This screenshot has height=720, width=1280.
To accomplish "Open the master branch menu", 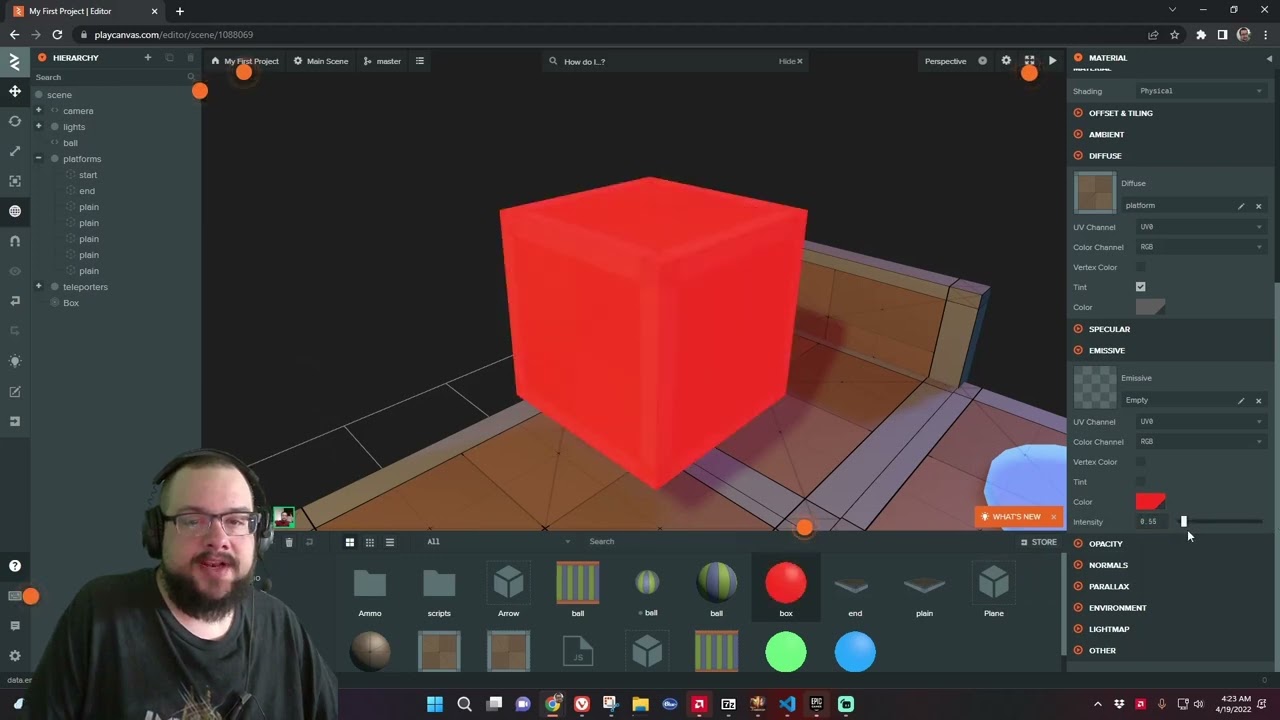I will pos(382,61).
